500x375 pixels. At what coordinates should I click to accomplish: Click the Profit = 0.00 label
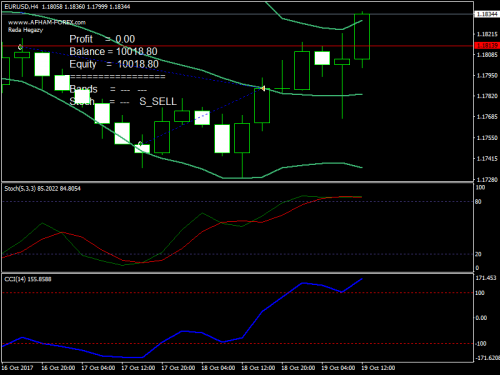point(102,39)
